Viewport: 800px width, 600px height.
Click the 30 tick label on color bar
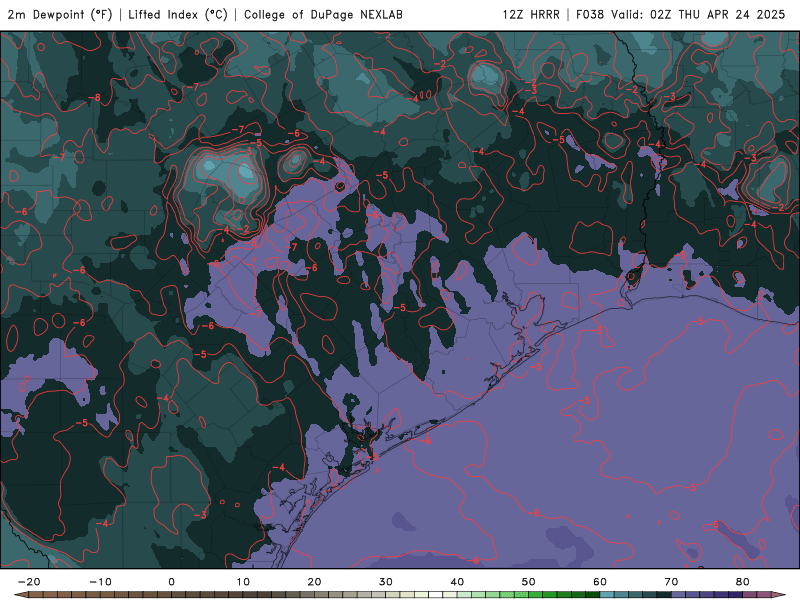pyautogui.click(x=386, y=582)
